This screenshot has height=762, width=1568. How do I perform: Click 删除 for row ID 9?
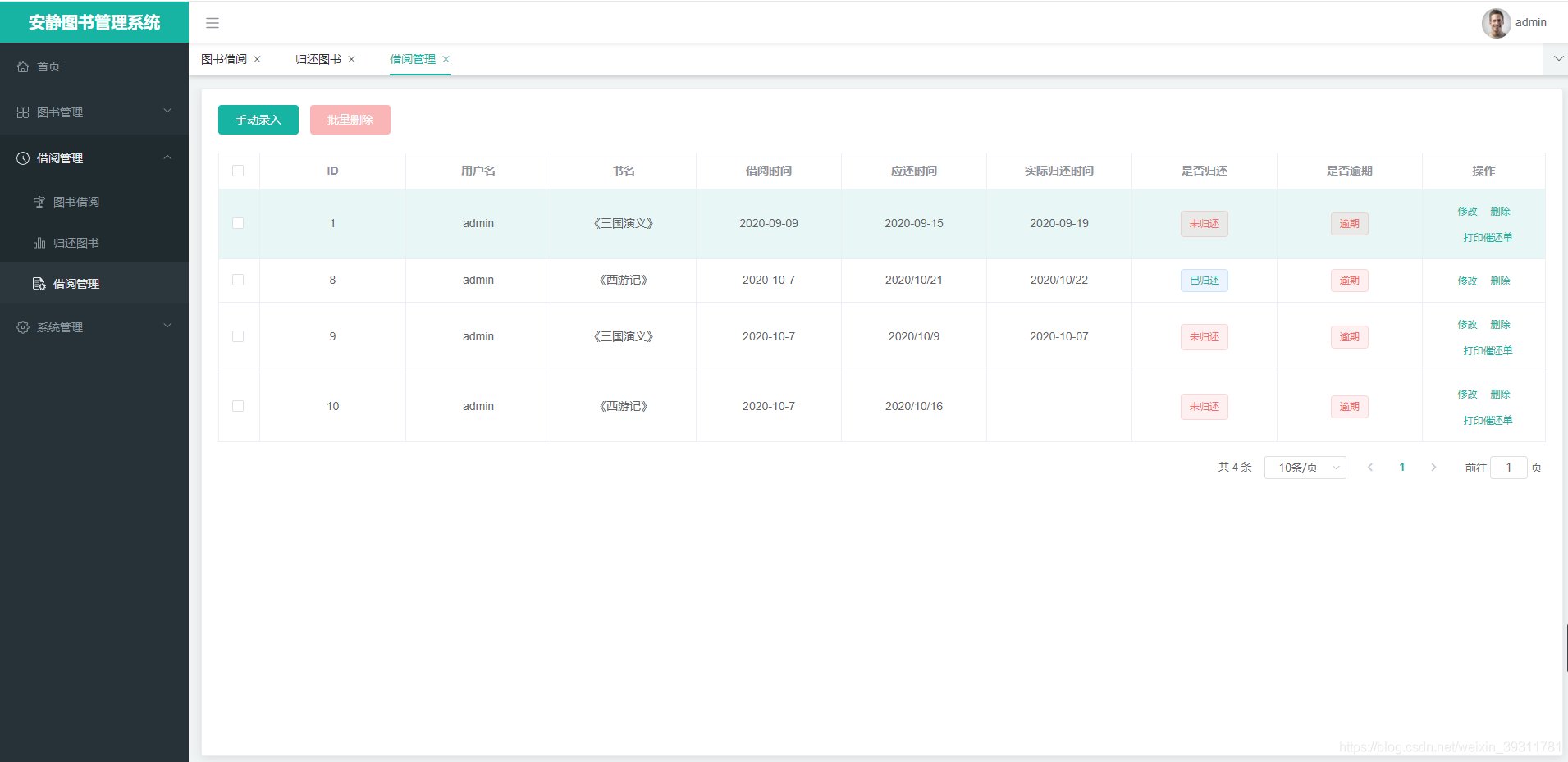pos(1501,325)
